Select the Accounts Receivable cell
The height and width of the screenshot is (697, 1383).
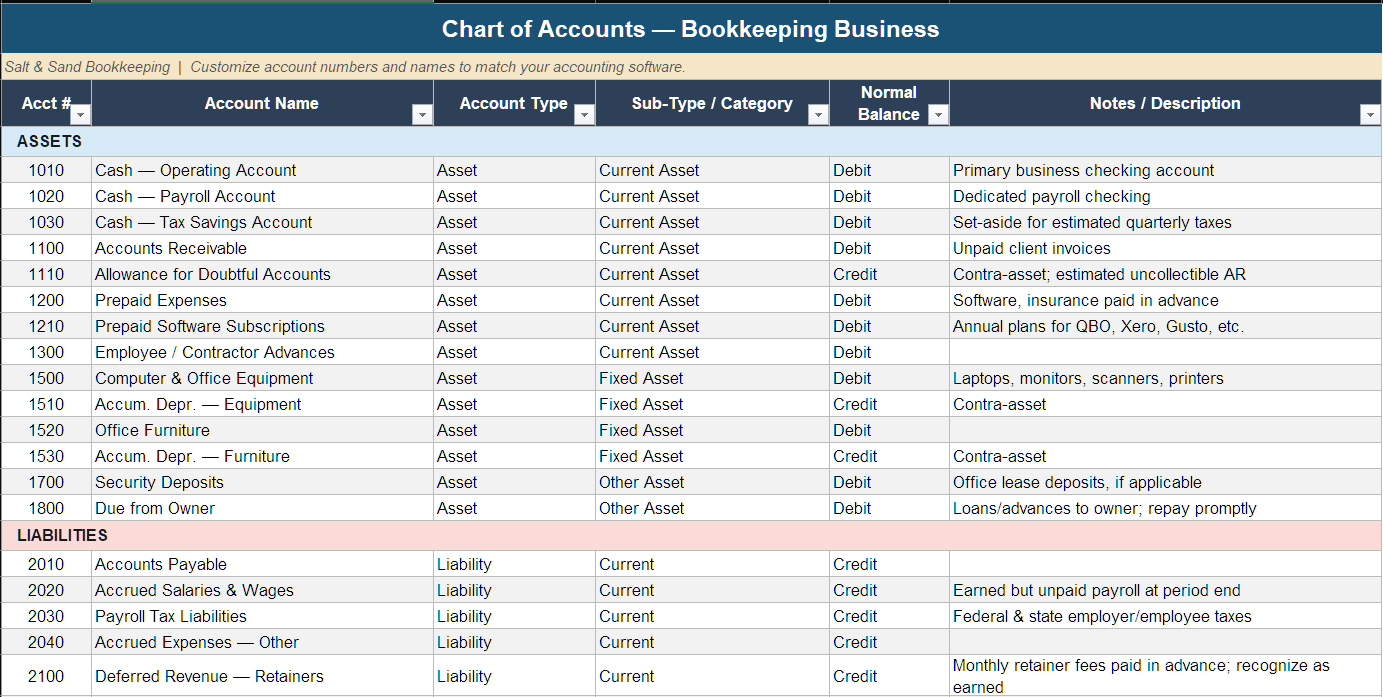pyautogui.click(x=262, y=248)
